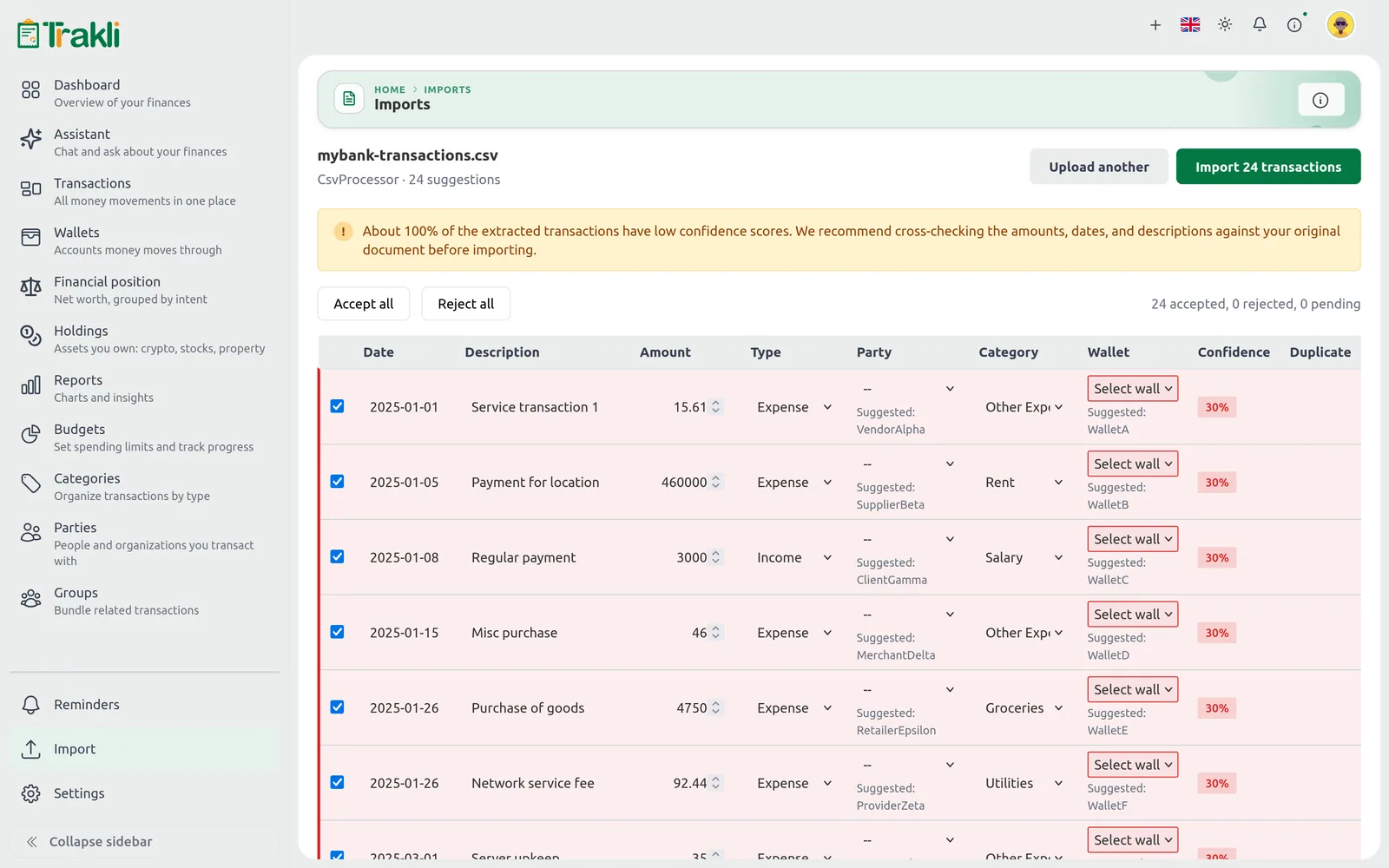Click the Holdings coins icon
Viewport: 1389px width, 868px height.
point(30,336)
